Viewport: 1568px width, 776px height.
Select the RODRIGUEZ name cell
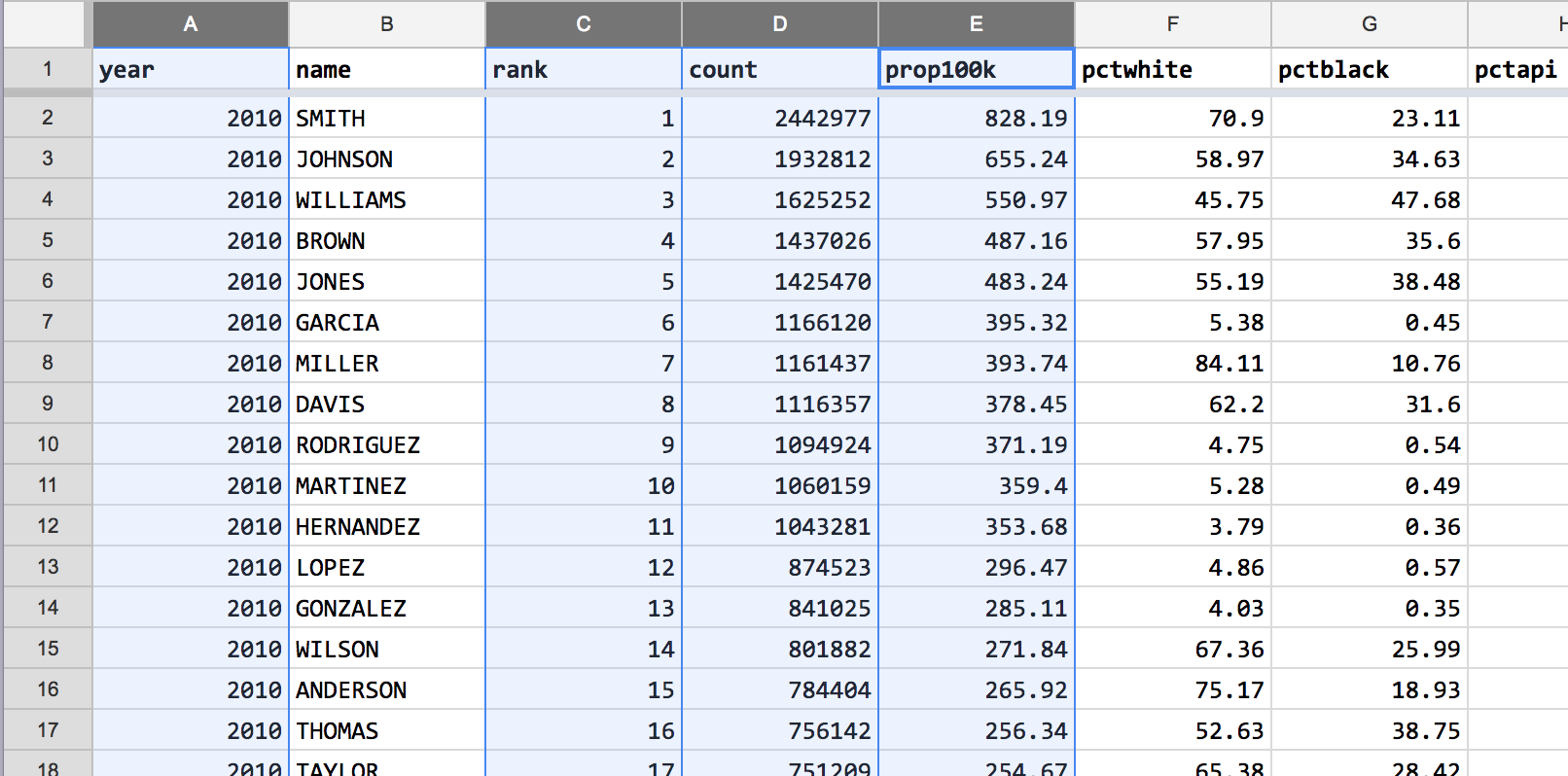[387, 444]
